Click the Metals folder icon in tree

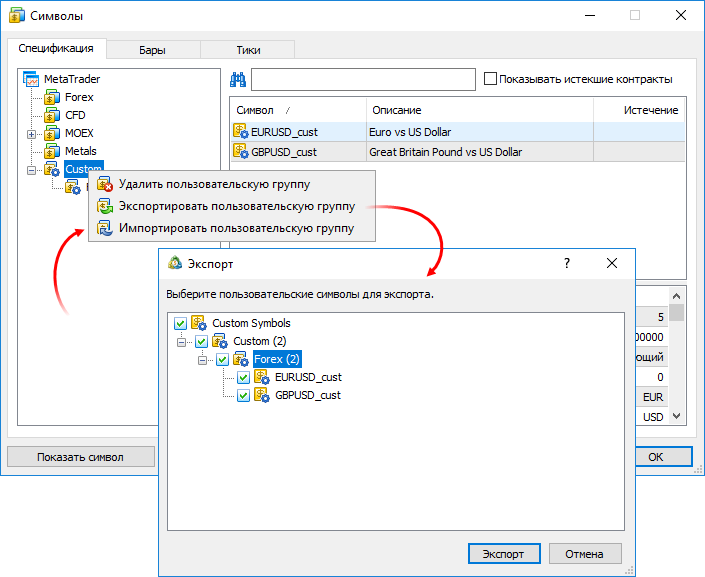pyautogui.click(x=53, y=152)
